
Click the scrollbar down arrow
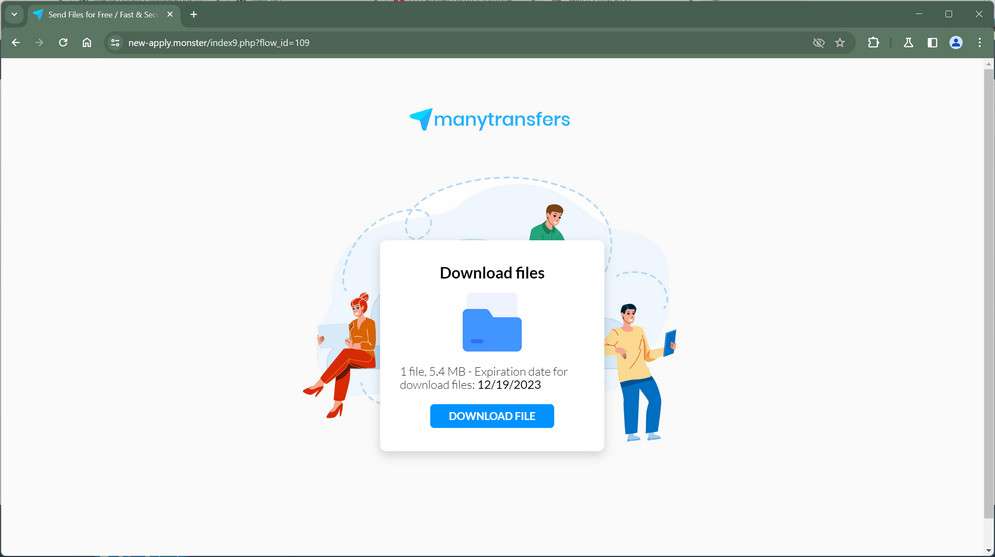click(x=989, y=551)
